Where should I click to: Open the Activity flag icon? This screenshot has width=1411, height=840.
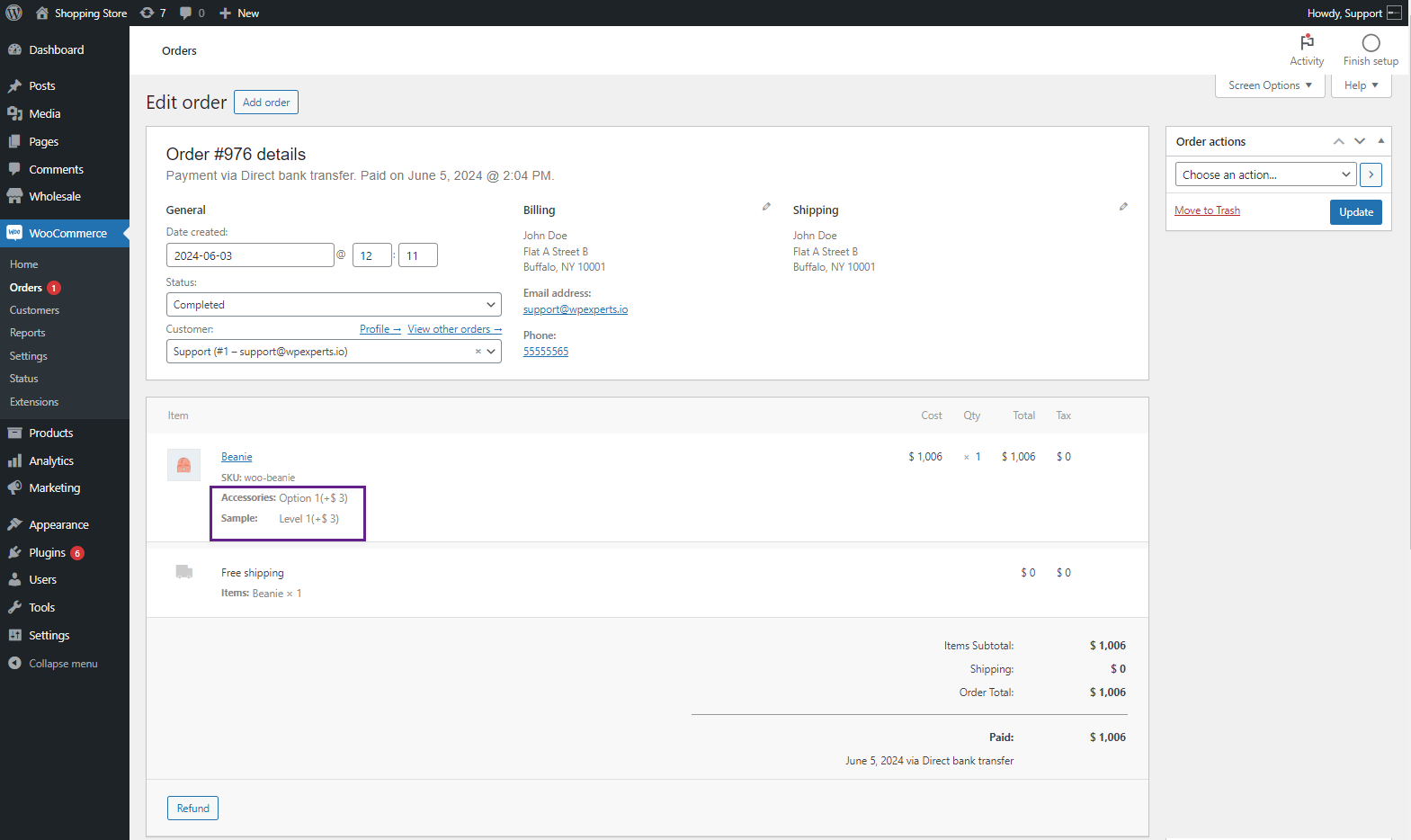[x=1307, y=42]
